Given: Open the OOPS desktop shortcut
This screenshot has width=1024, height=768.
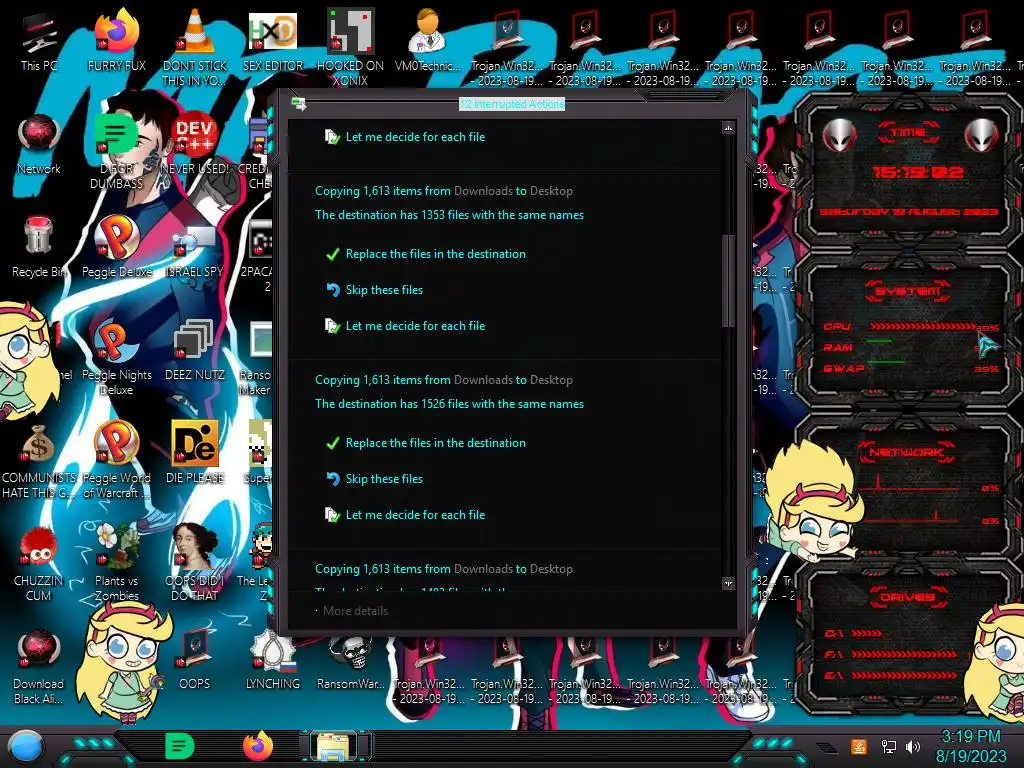Looking at the screenshot, I should click(195, 660).
